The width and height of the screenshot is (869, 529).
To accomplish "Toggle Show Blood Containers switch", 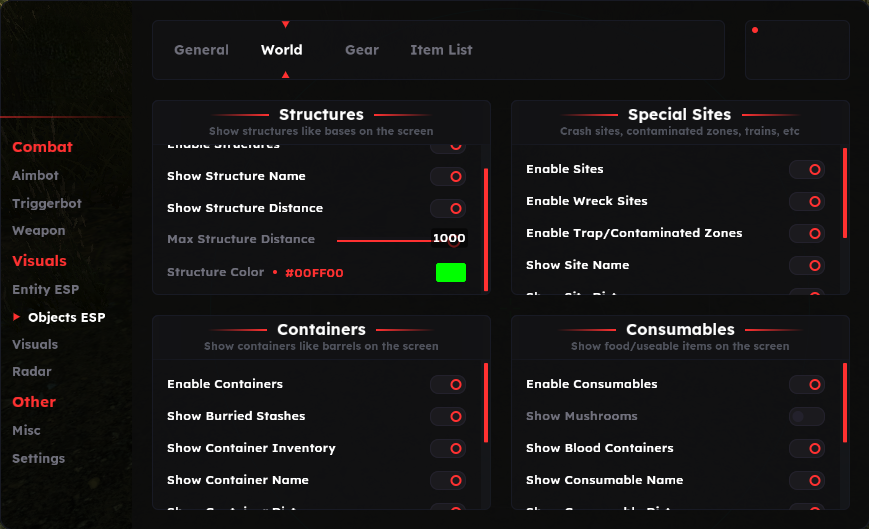I will tap(807, 448).
